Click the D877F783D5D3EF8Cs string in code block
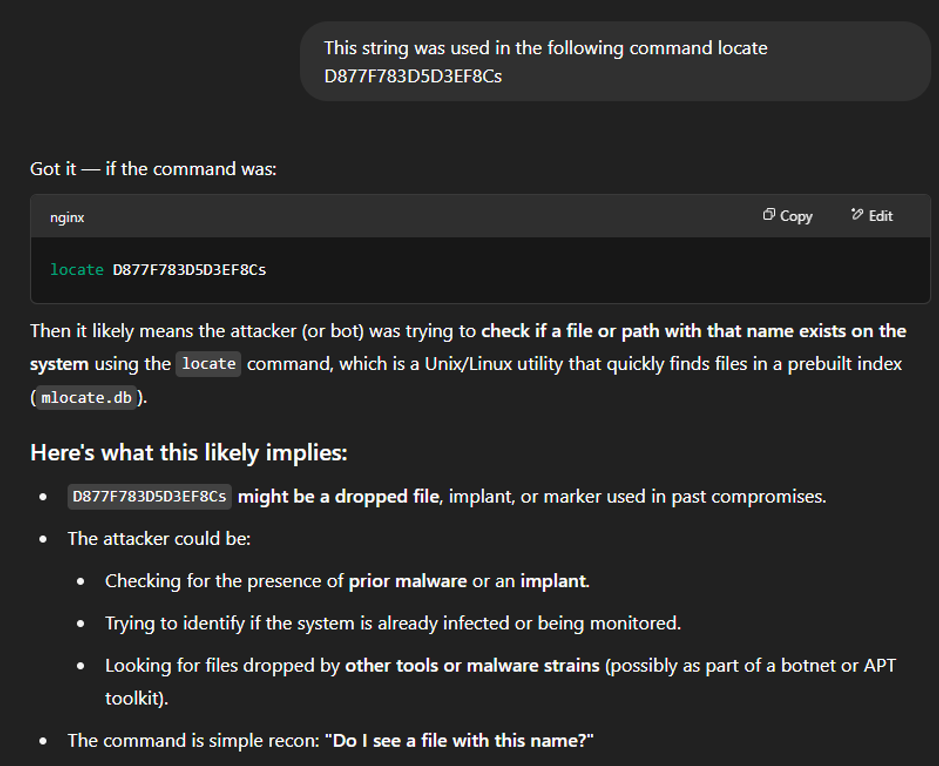Viewport: 939px width, 766px height. click(x=189, y=270)
